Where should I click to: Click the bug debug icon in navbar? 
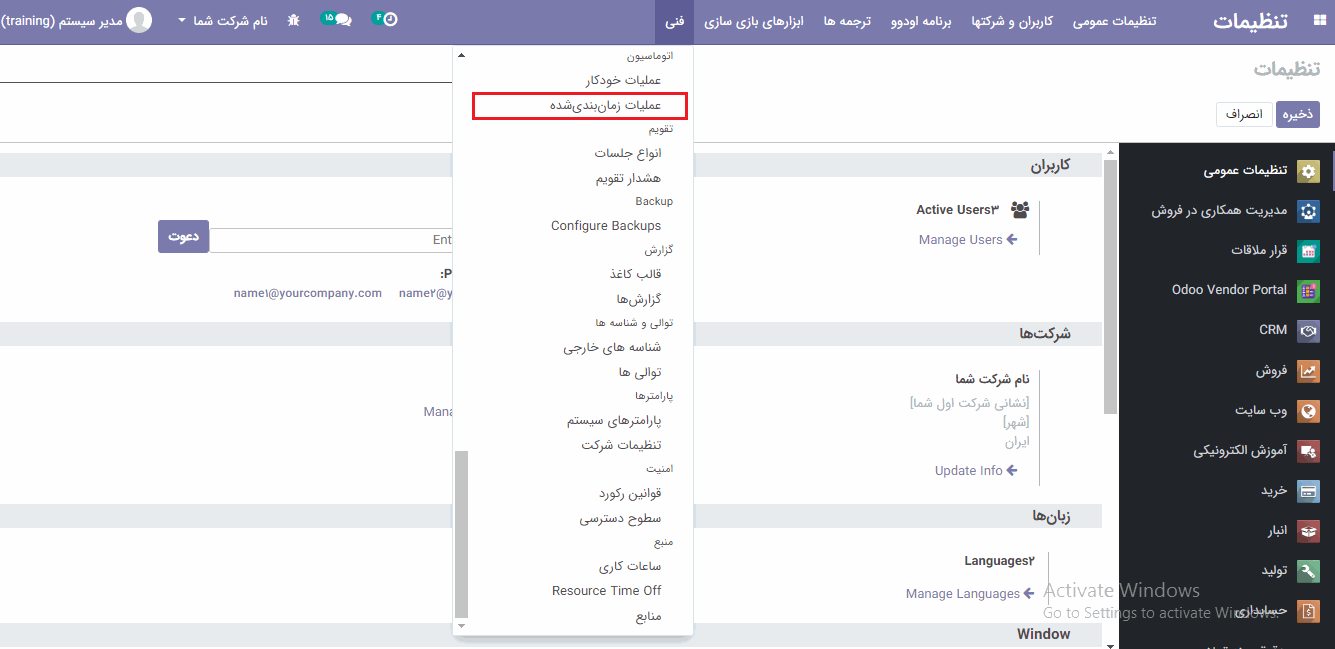coord(293,20)
